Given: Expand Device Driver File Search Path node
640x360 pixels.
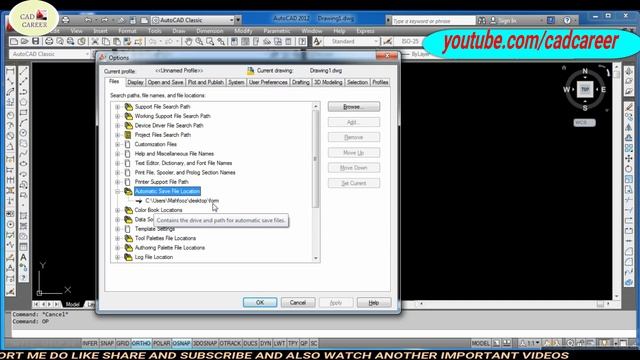Looking at the screenshot, I should (x=118, y=126).
